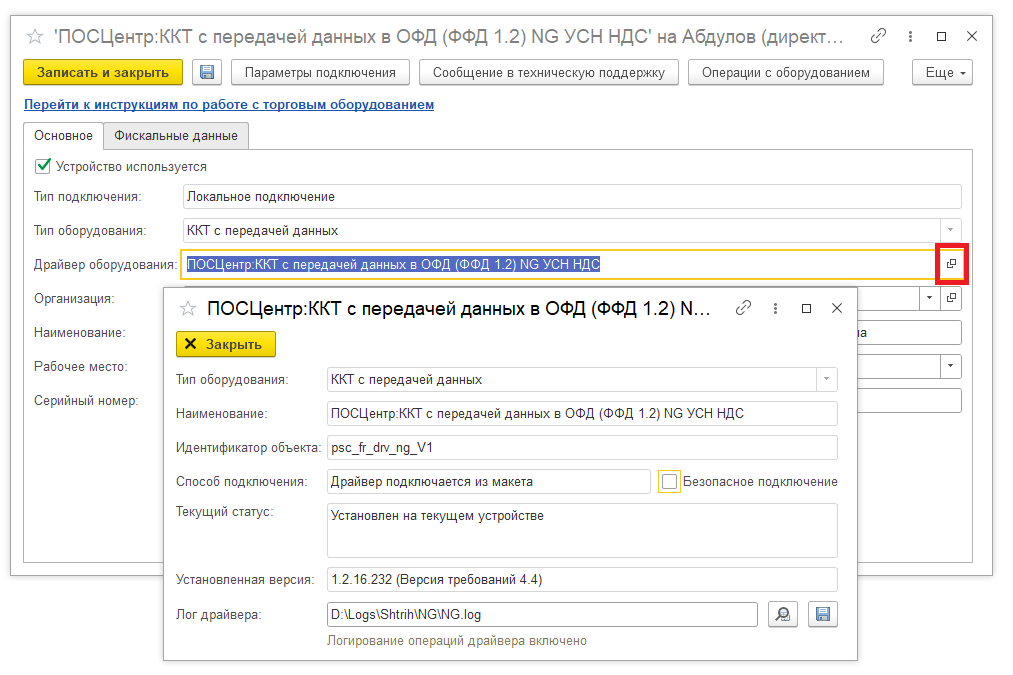This screenshot has width=1013, height=675.
Task: Close driver popup with X icon
Action: click(837, 308)
